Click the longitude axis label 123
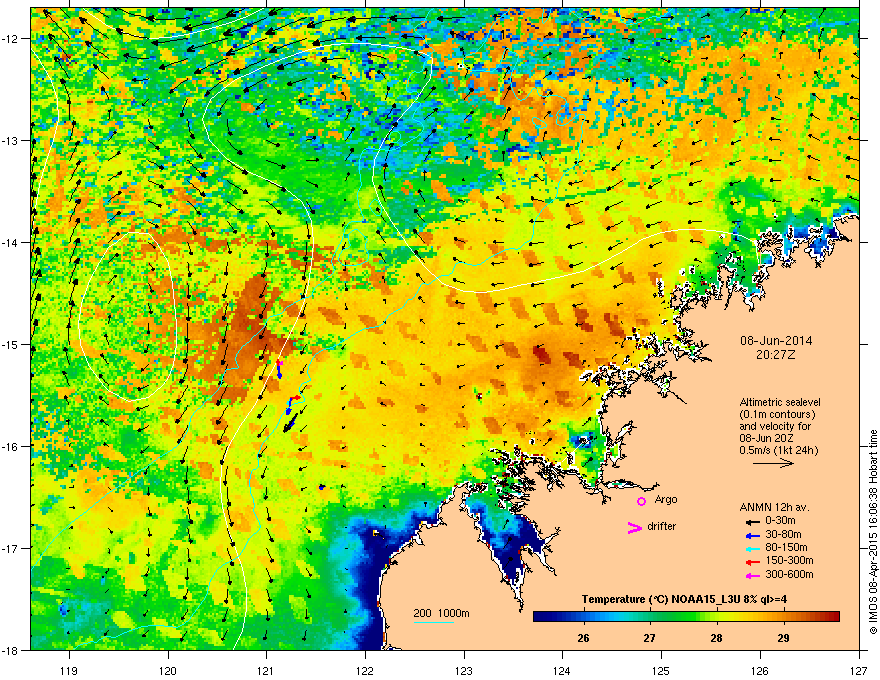Image resolution: width=880 pixels, height=680 pixels. coord(464,670)
